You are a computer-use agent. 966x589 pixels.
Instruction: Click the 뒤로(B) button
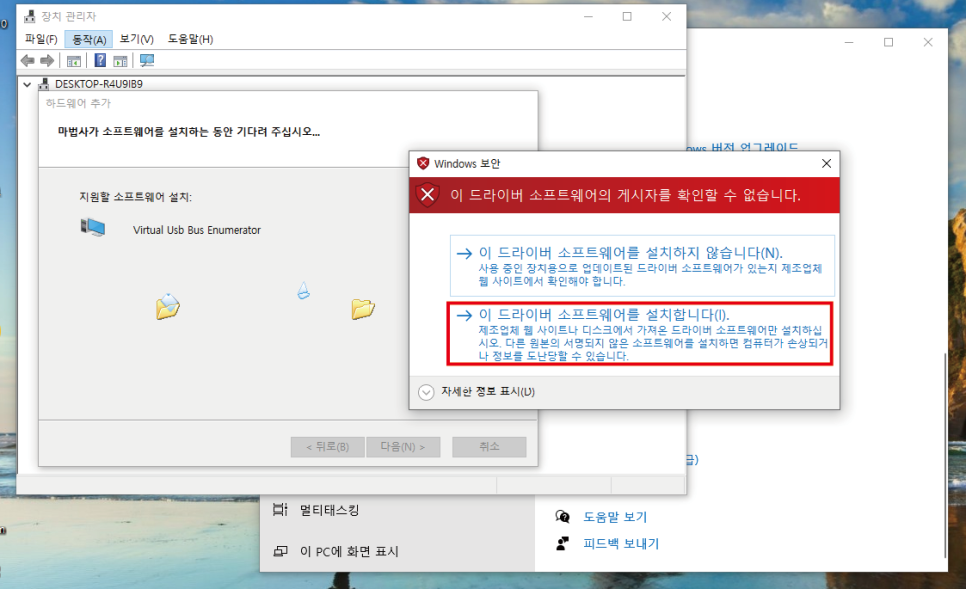[x=328, y=447]
